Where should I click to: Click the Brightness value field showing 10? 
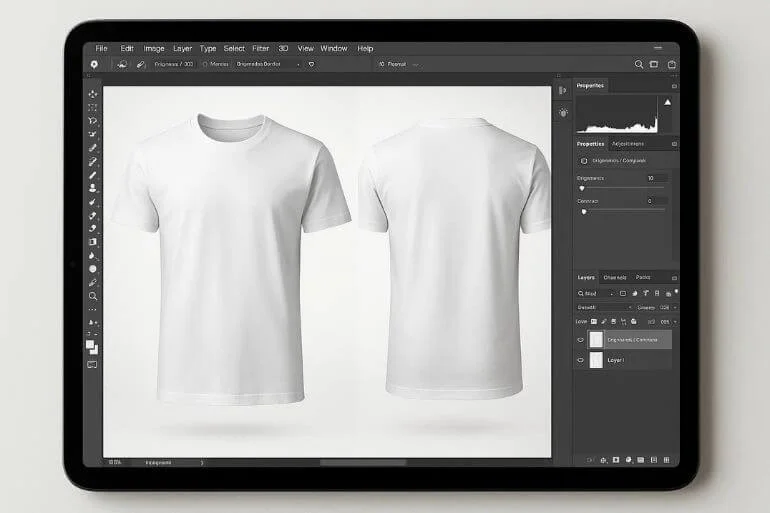(657, 178)
